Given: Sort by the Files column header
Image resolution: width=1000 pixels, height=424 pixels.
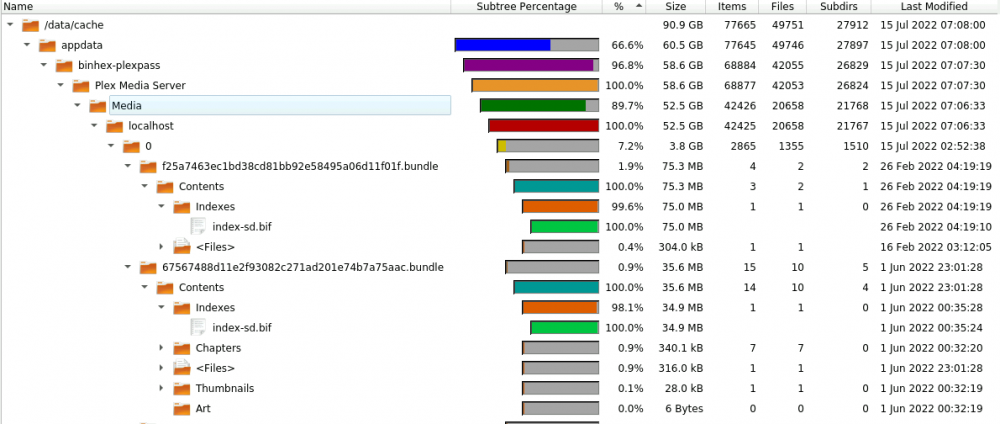Looking at the screenshot, I should coord(782,6).
